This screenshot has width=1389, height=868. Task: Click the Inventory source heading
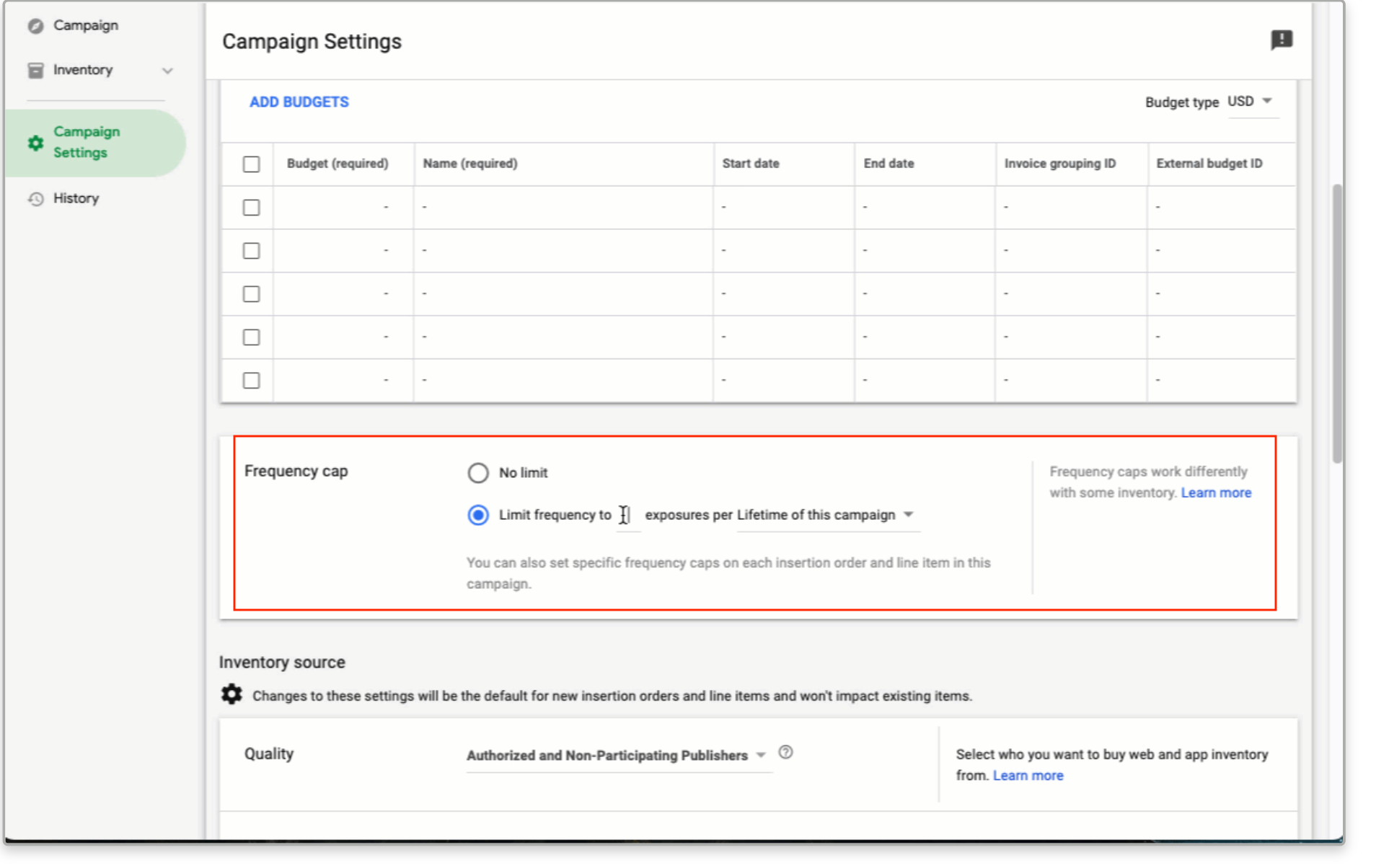pos(282,663)
